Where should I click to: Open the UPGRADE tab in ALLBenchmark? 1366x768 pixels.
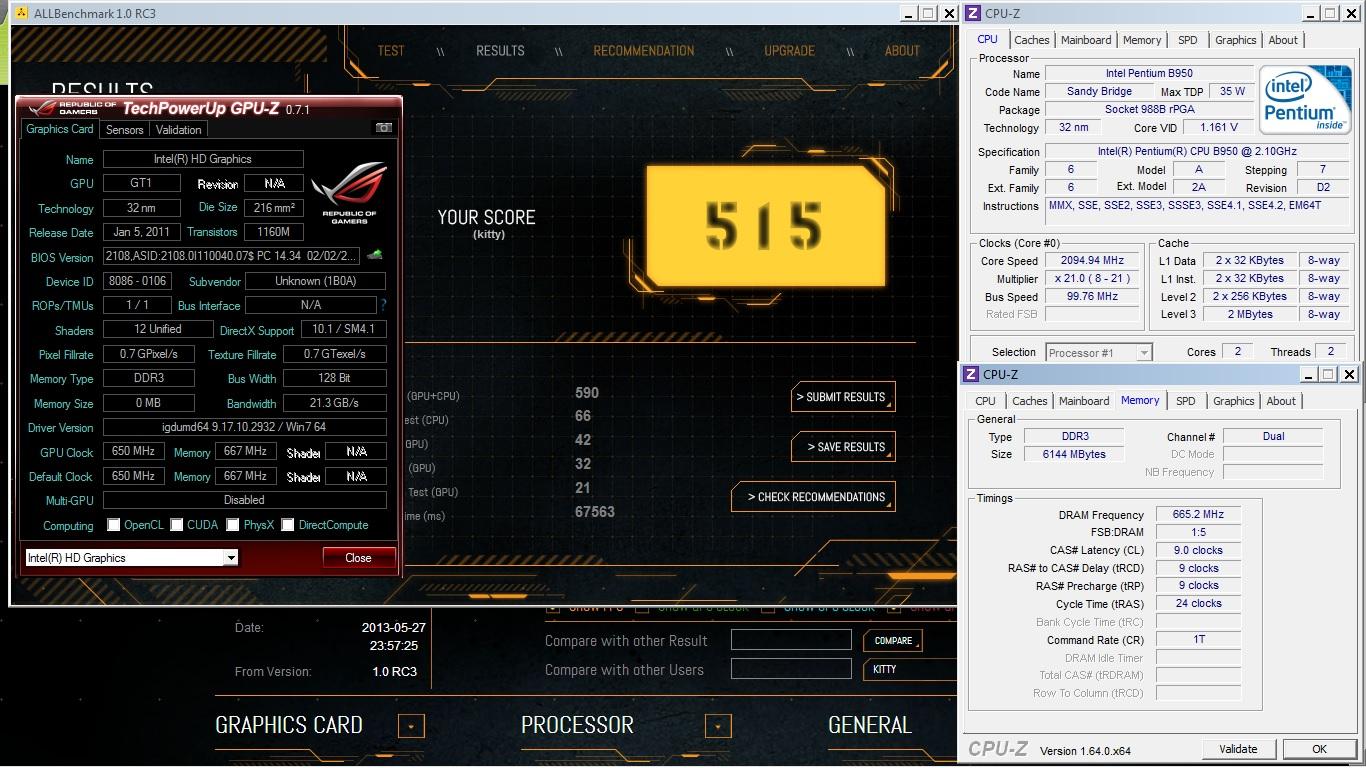(x=790, y=51)
